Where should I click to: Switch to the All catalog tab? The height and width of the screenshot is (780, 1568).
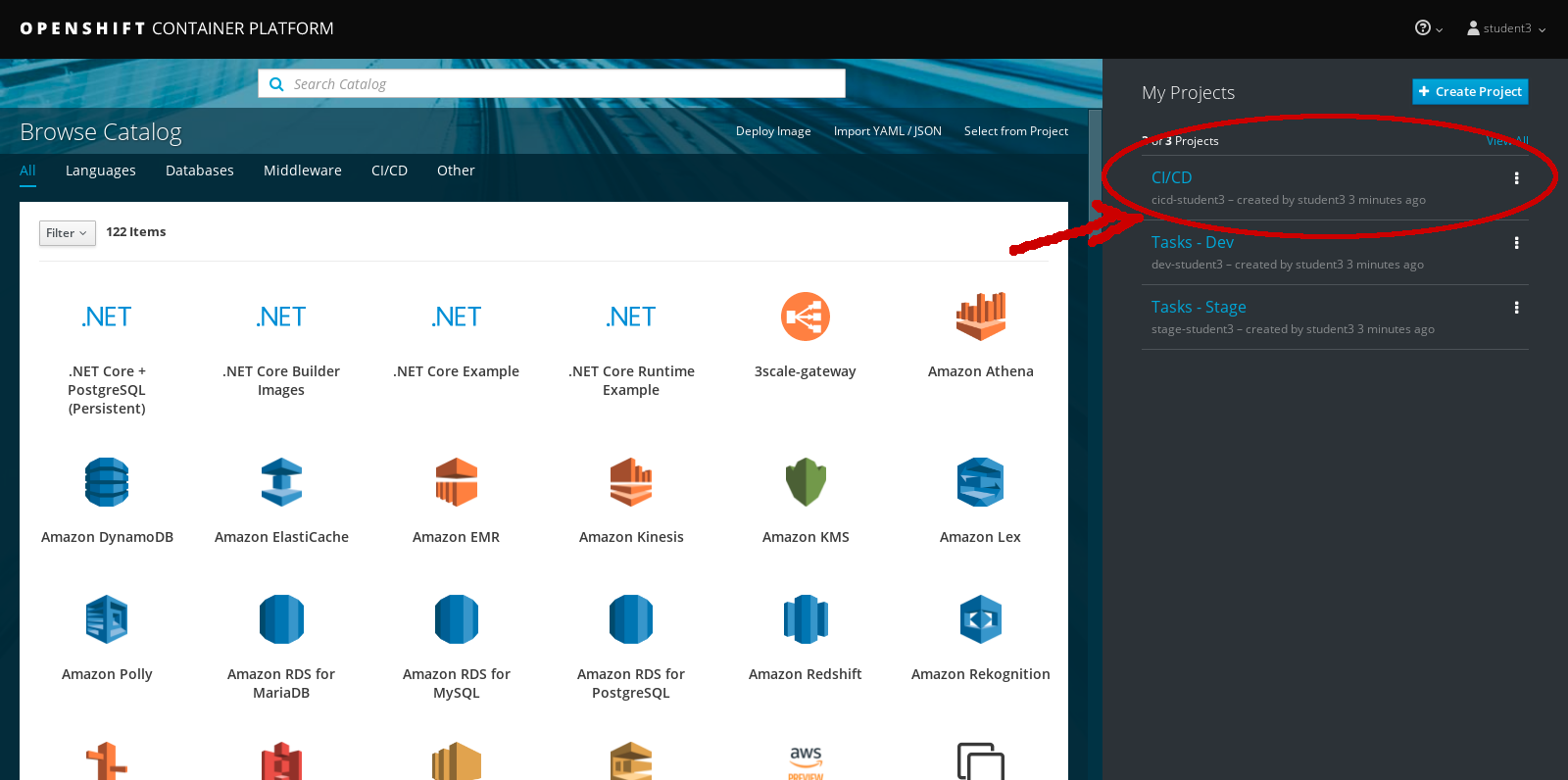(x=27, y=171)
